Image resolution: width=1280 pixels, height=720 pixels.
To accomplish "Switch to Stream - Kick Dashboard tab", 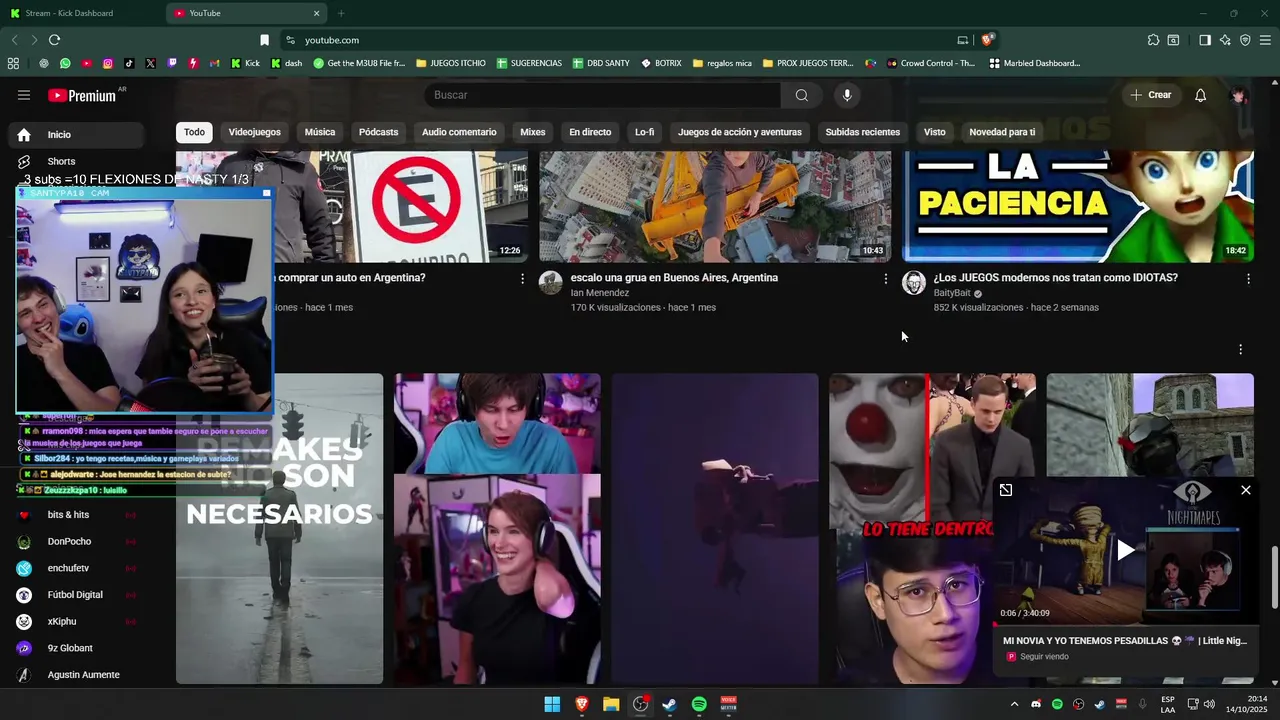I will [80, 13].
